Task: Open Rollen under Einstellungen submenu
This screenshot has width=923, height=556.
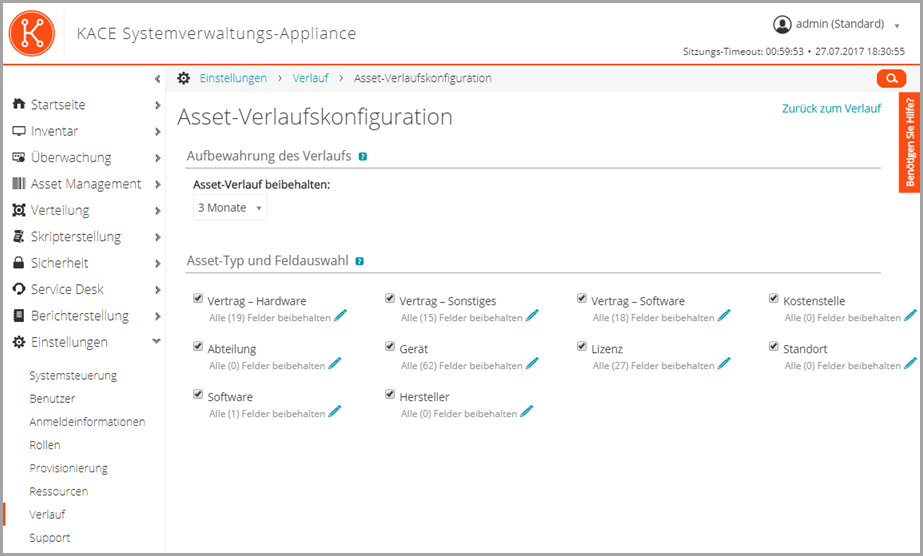Action: point(45,445)
